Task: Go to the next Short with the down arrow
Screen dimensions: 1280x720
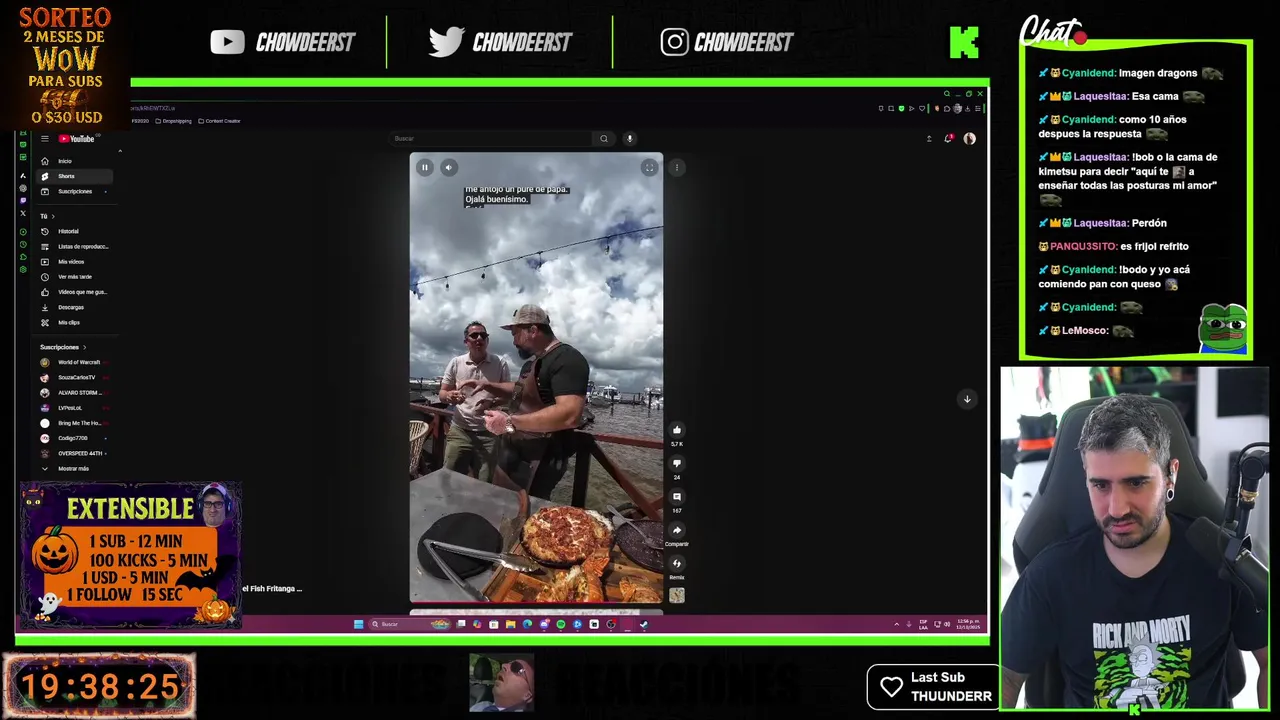Action: (x=967, y=399)
